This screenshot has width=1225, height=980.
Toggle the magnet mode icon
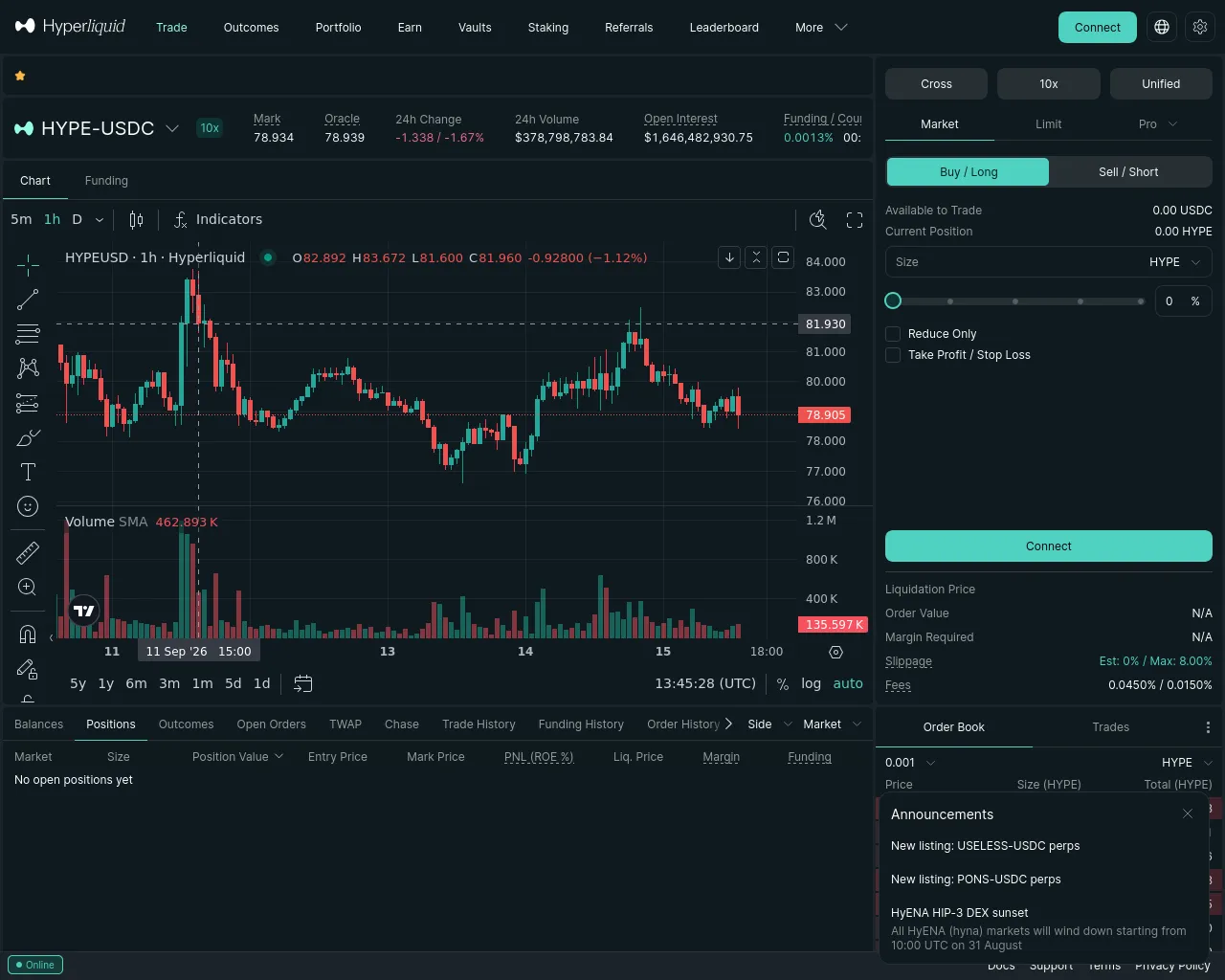click(28, 634)
